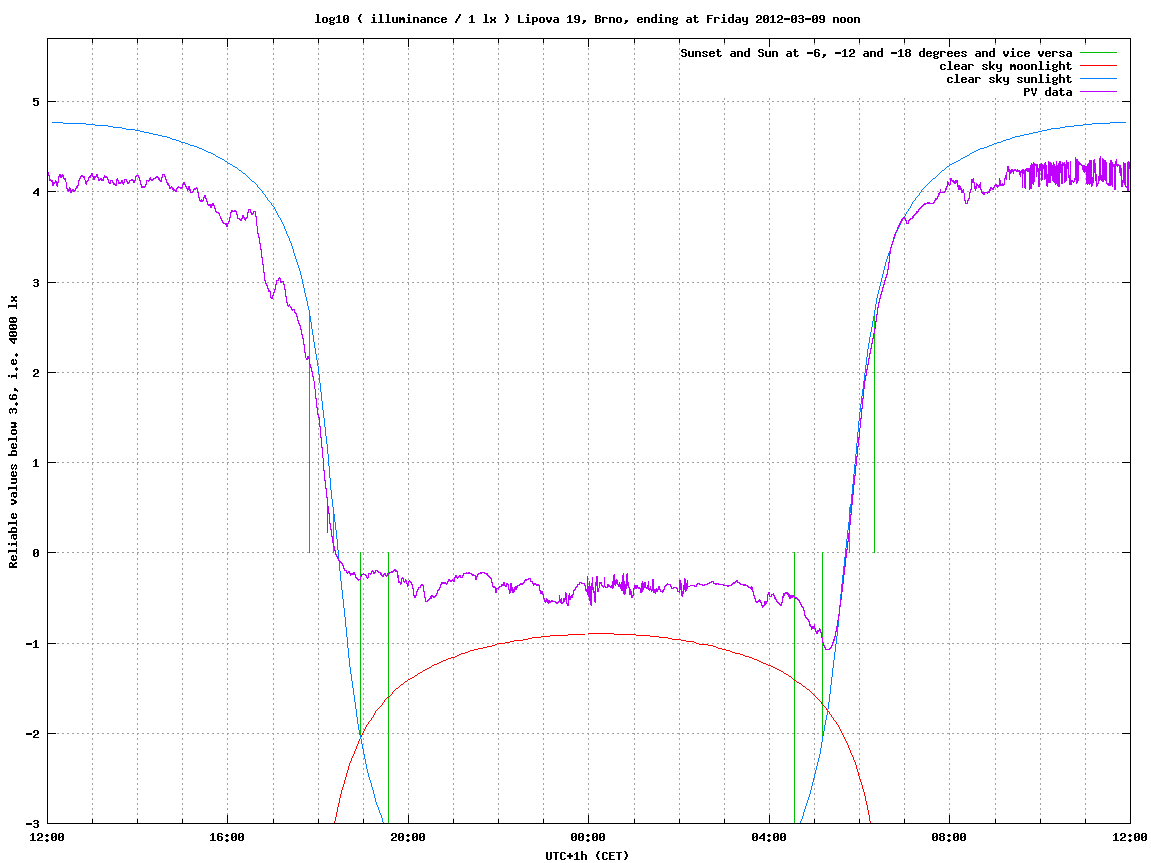Image resolution: width=1151 pixels, height=863 pixels.
Task: Select legend entry 'clear sky moonlight'
Action: (1006, 66)
